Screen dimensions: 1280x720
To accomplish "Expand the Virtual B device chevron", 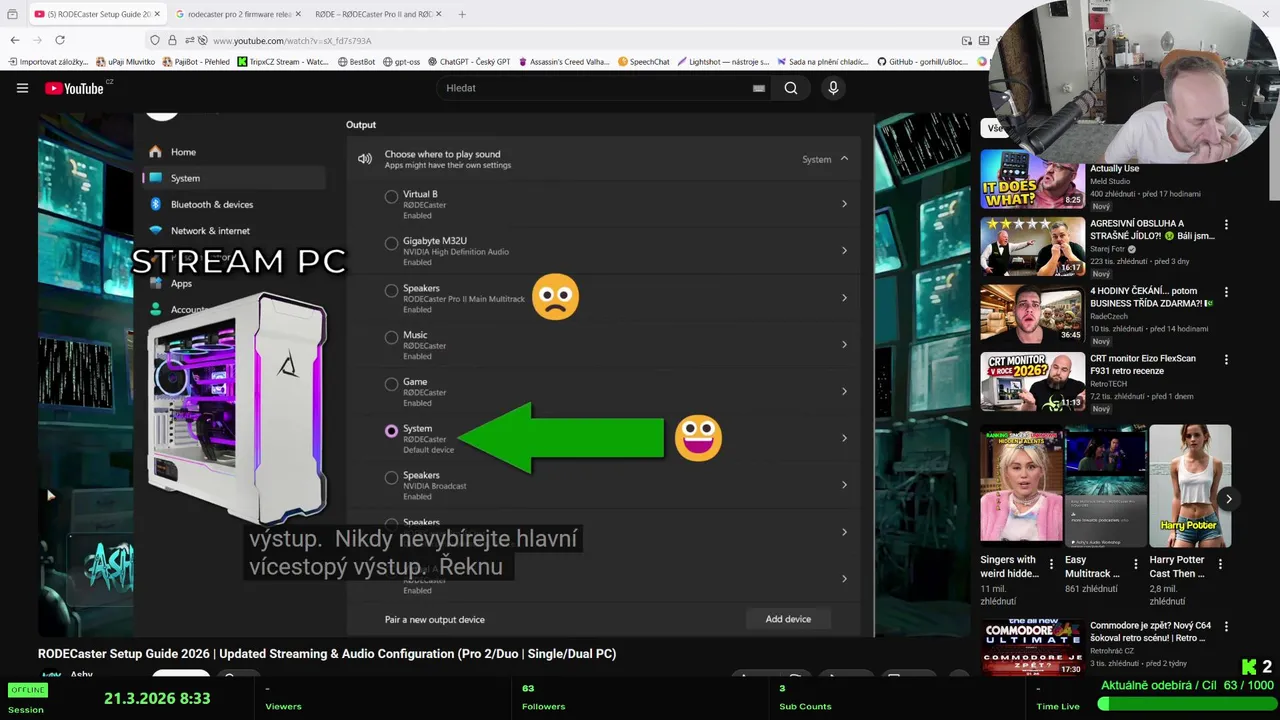I will click(x=844, y=204).
